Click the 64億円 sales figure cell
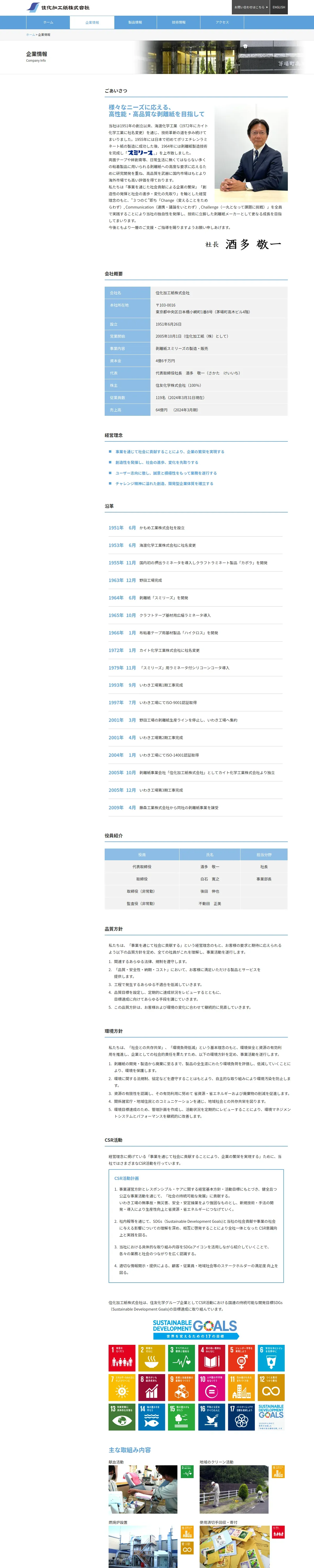The width and height of the screenshot is (314, 1568). pyautogui.click(x=219, y=410)
